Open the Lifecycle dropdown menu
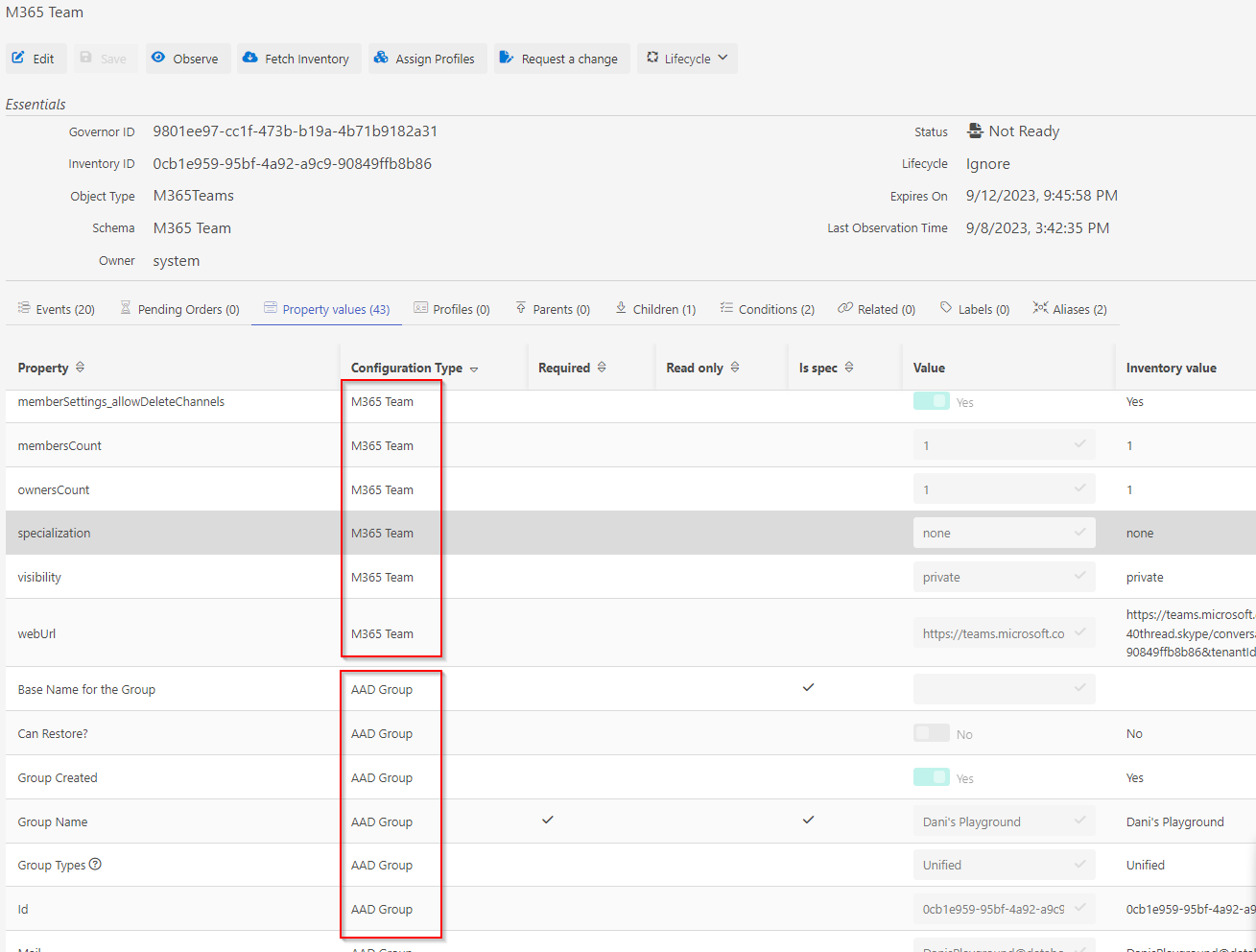This screenshot has height=952, width=1256. (x=687, y=59)
